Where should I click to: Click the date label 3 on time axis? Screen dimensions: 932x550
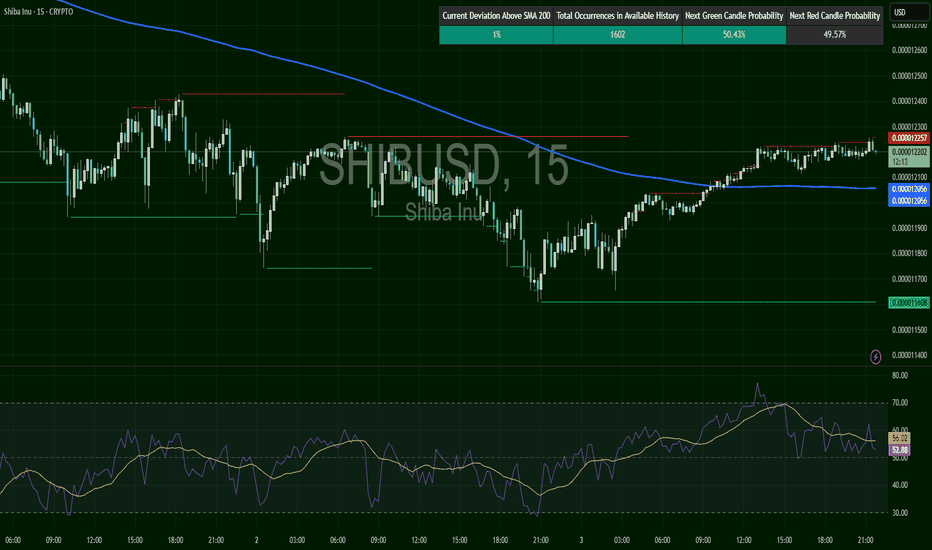click(581, 540)
